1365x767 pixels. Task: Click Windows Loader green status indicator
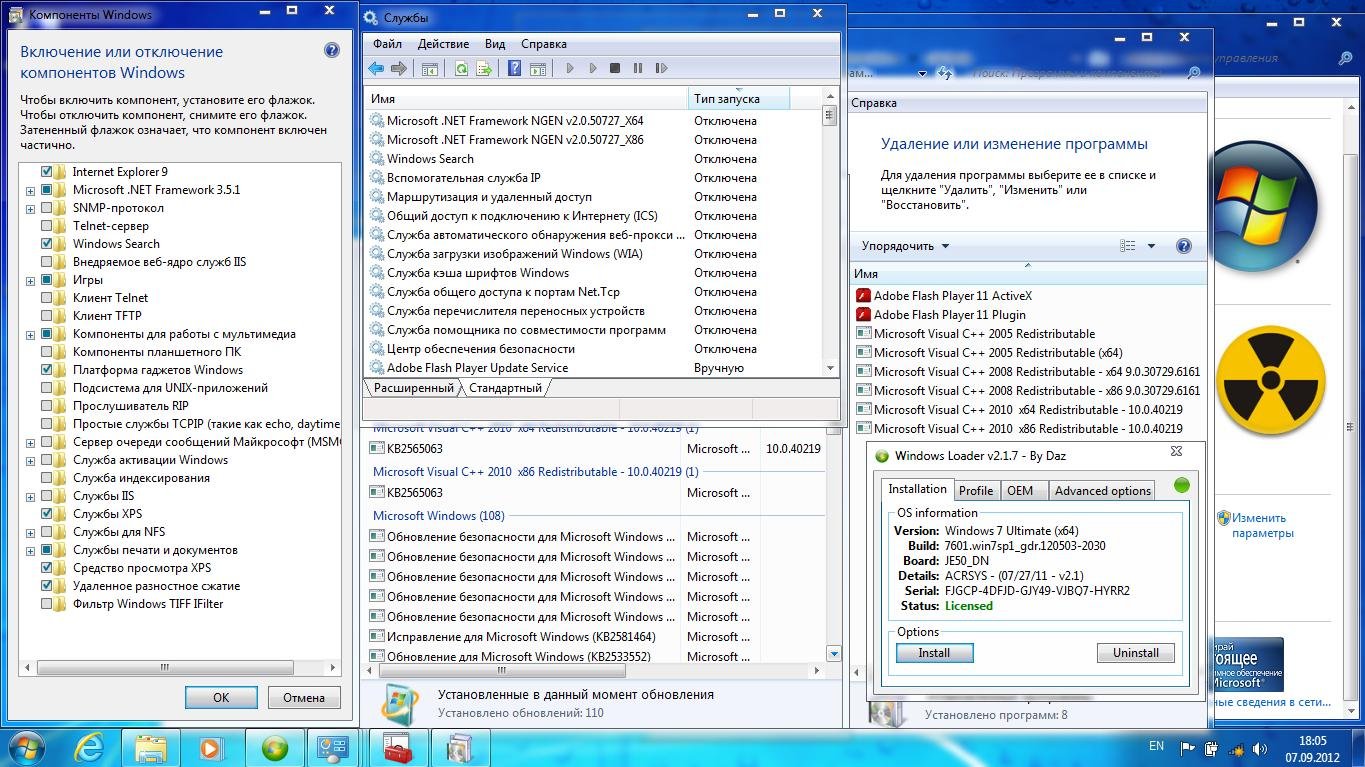coord(1182,486)
